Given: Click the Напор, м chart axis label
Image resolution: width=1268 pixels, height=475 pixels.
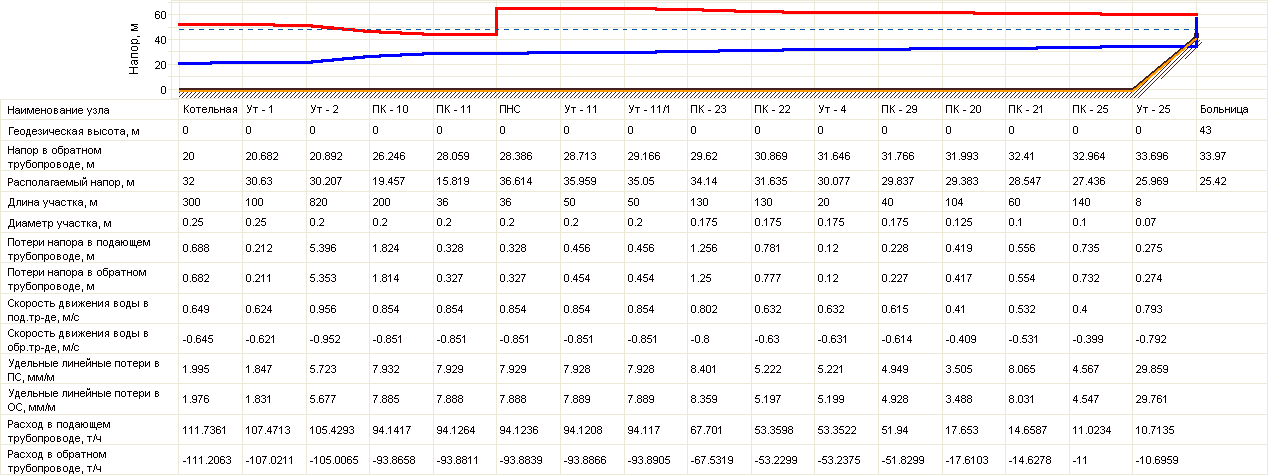Looking at the screenshot, I should (x=134, y=49).
